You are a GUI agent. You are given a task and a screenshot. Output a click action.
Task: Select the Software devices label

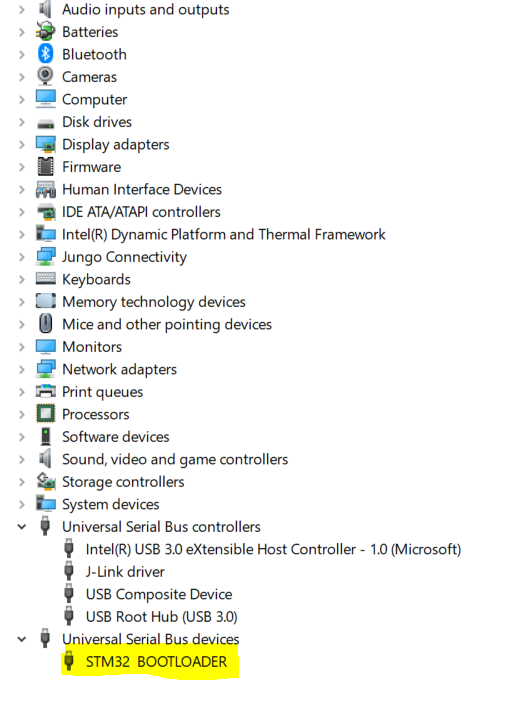pos(116,437)
